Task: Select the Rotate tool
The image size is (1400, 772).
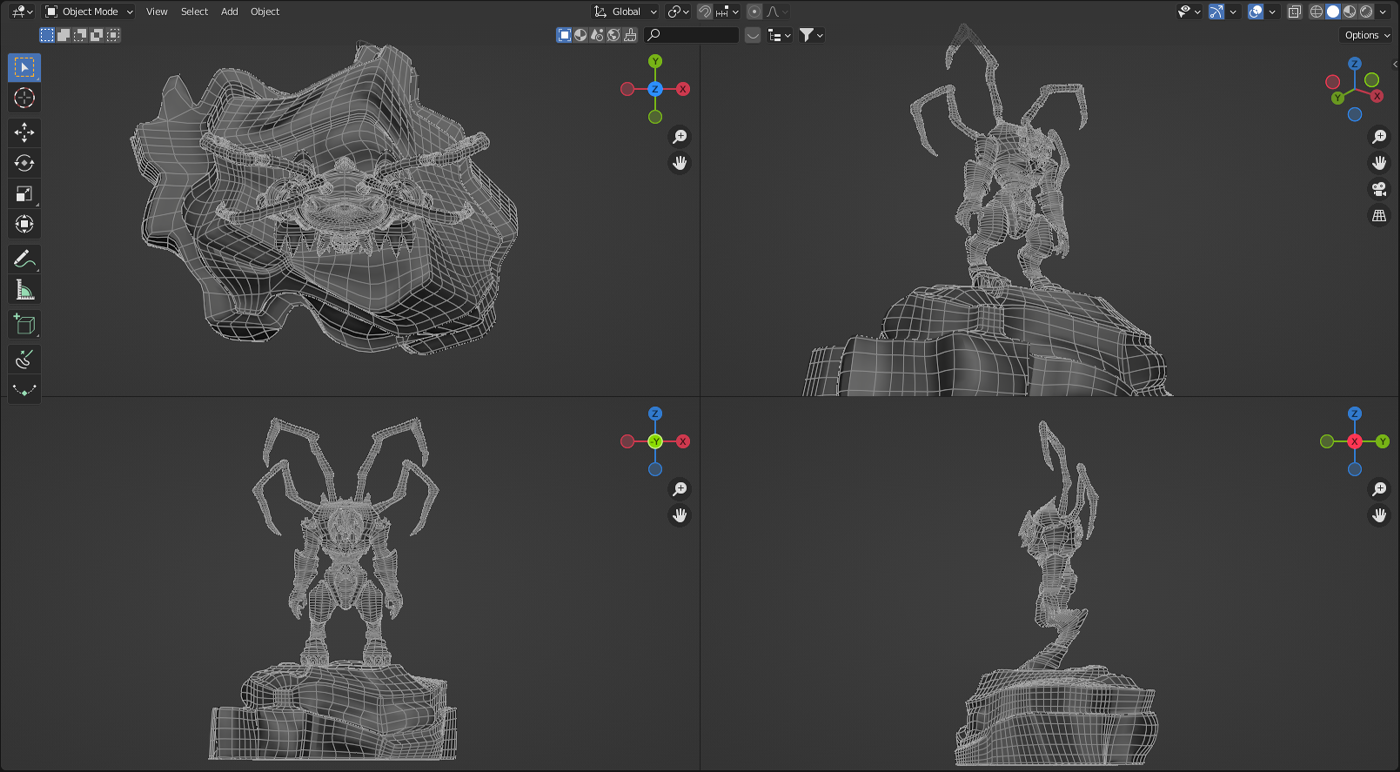Action: (25, 163)
